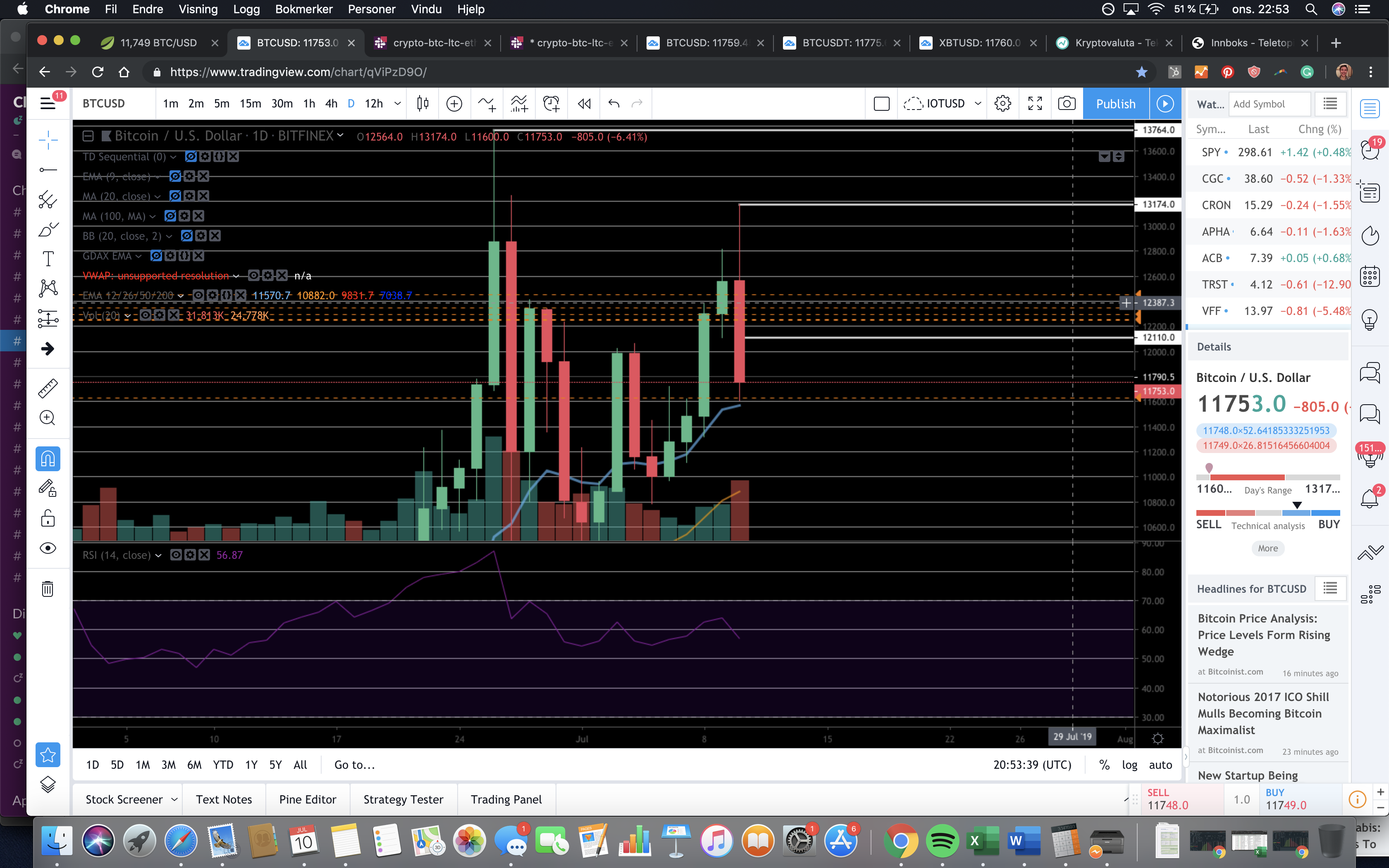Select the Trend Line drawing tool

pyautogui.click(x=48, y=170)
